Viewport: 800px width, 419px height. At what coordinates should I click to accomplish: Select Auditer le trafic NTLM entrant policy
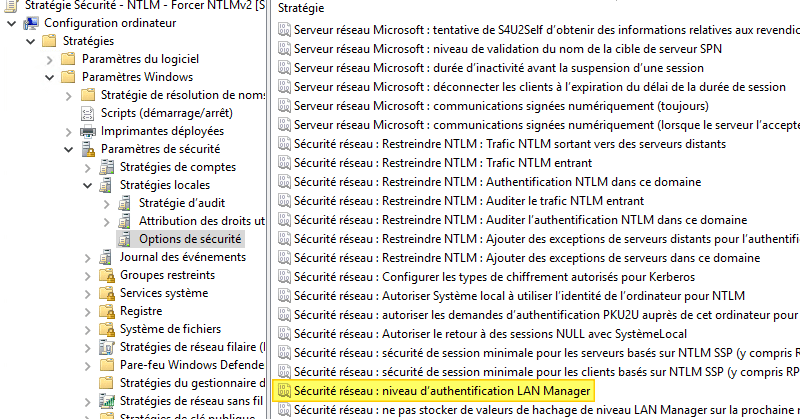click(x=469, y=201)
